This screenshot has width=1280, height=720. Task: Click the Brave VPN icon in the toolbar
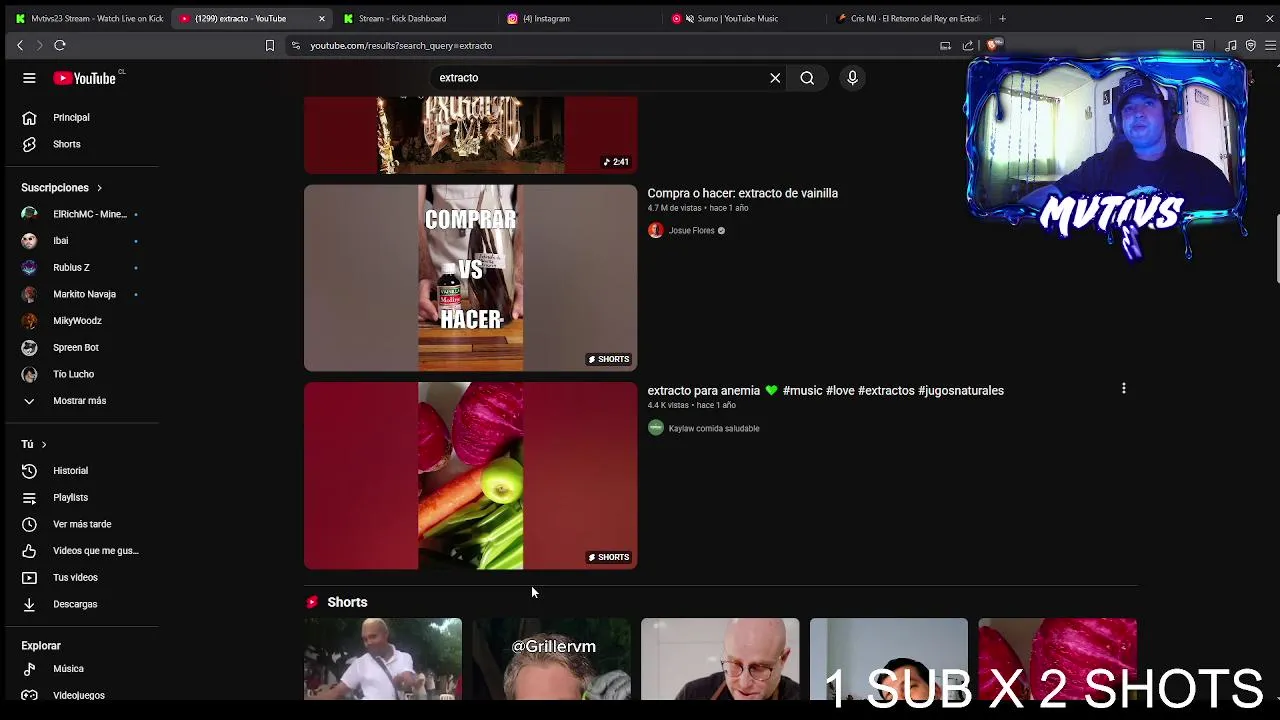click(1251, 45)
